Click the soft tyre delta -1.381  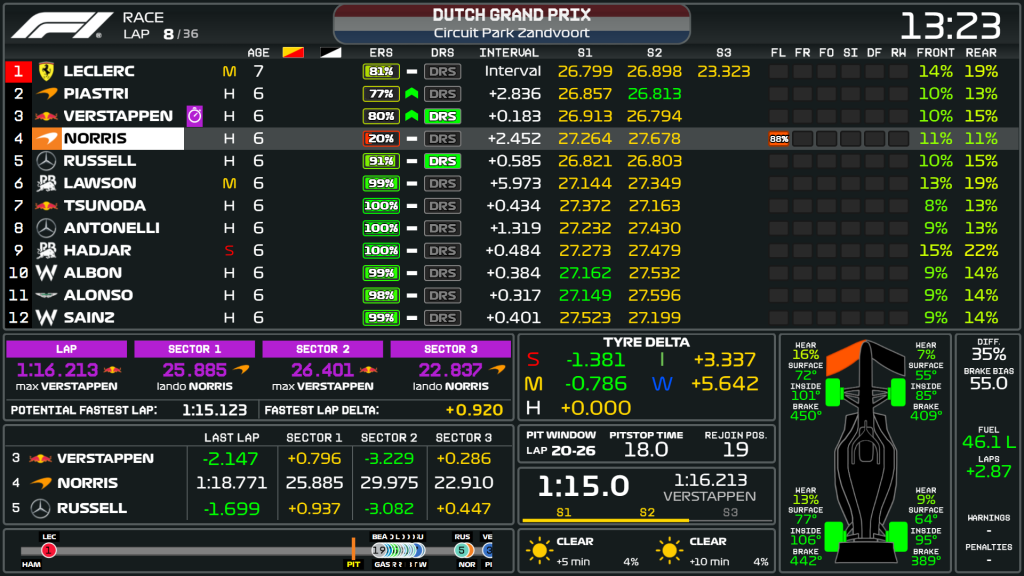click(595, 360)
